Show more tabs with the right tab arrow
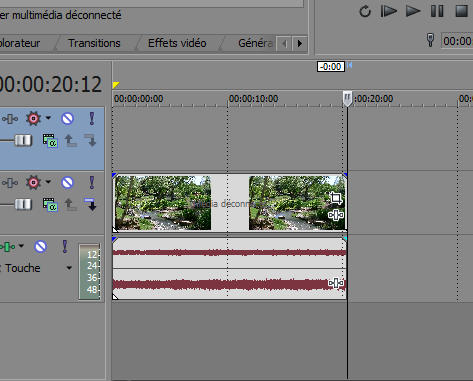The image size is (473, 381). (299, 44)
